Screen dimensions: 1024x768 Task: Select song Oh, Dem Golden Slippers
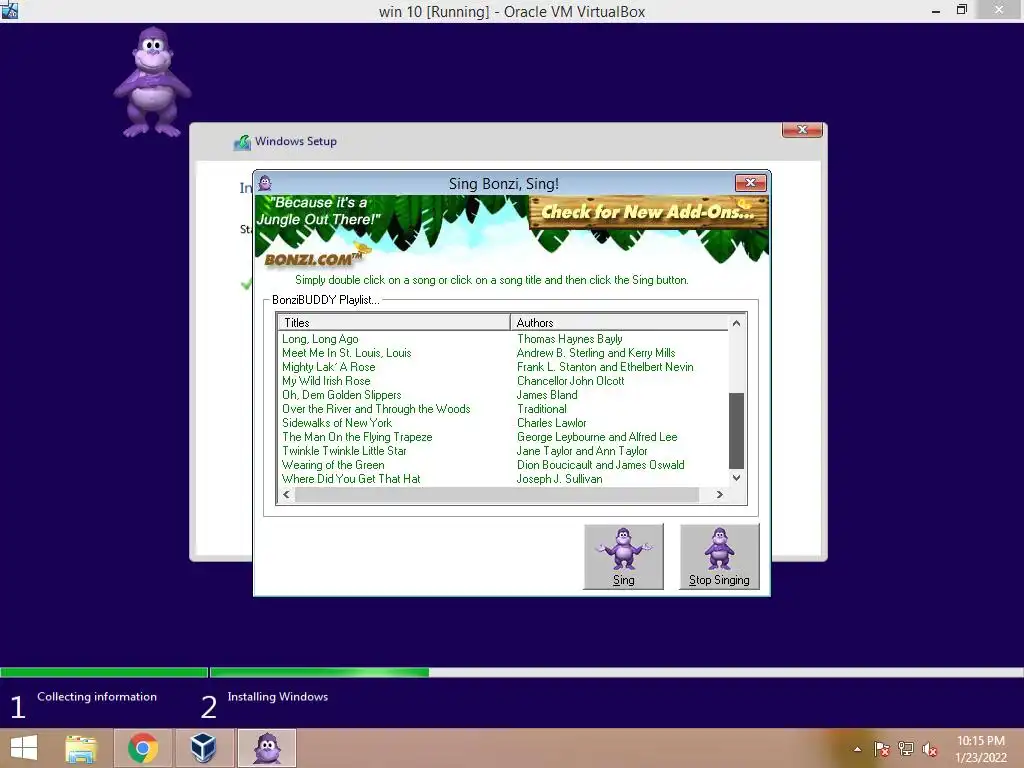click(342, 395)
